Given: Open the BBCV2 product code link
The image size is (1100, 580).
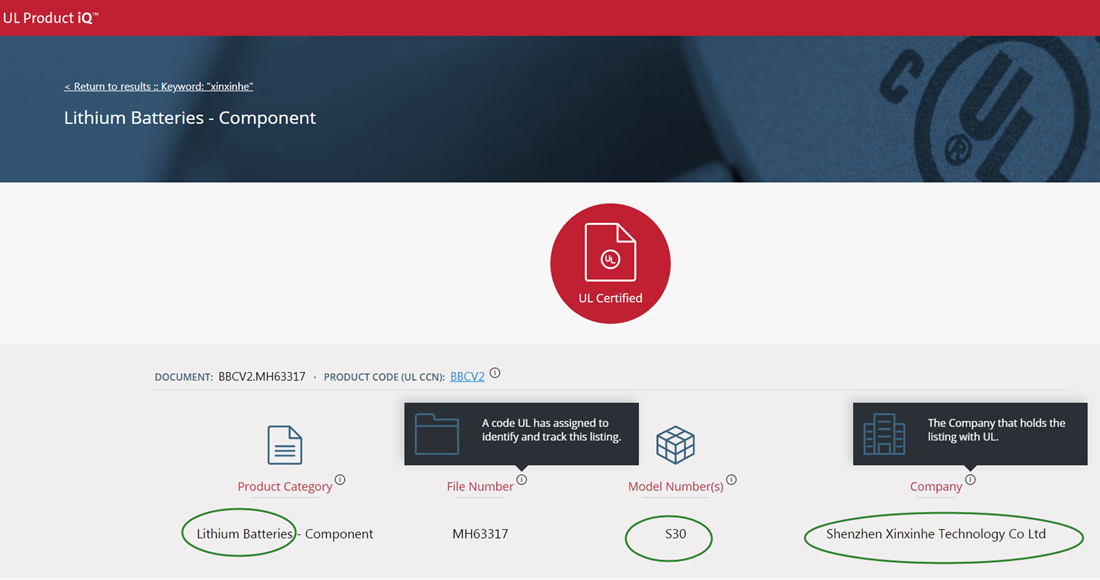Looking at the screenshot, I should tap(467, 377).
